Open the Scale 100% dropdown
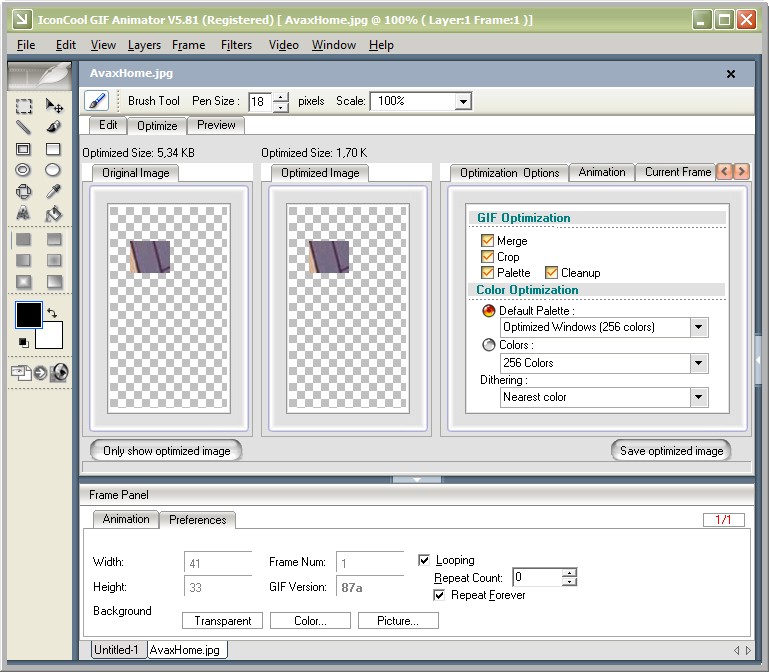This screenshot has width=769, height=672. pos(462,102)
